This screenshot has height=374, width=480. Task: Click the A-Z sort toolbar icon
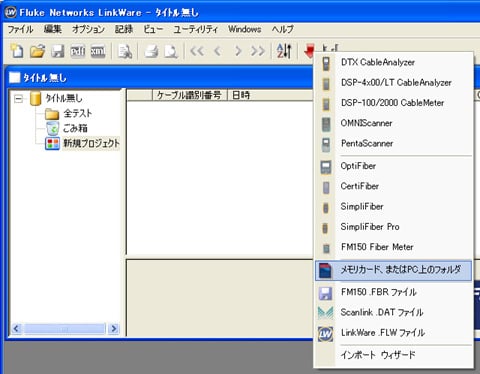pyautogui.click(x=284, y=51)
